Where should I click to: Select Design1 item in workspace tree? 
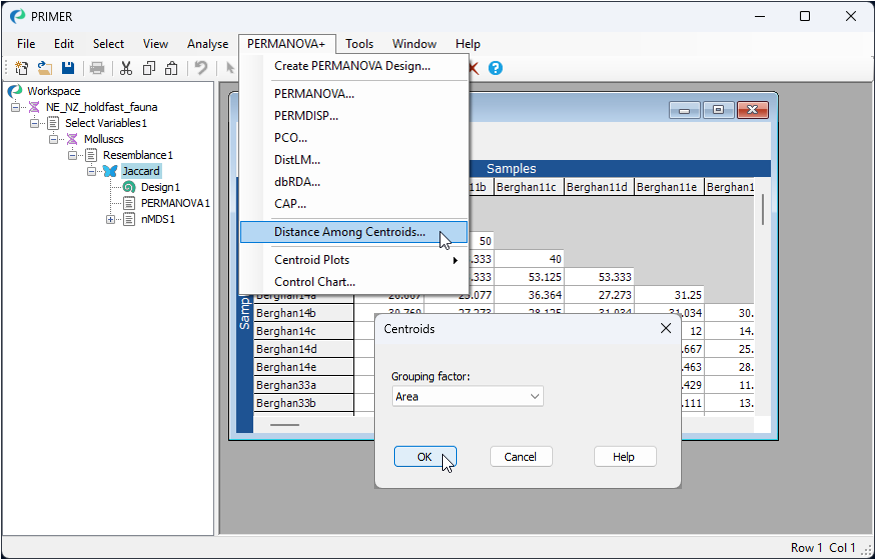[160, 187]
